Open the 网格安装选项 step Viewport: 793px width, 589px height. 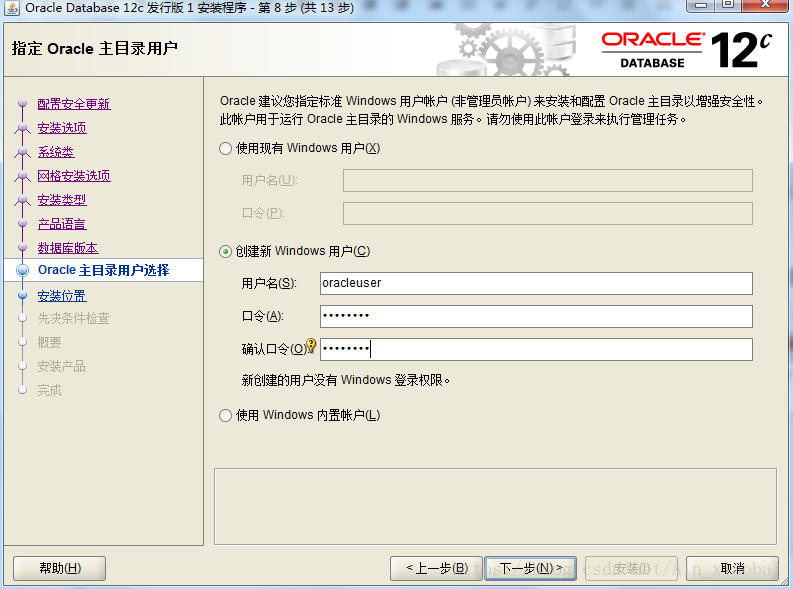pos(74,176)
